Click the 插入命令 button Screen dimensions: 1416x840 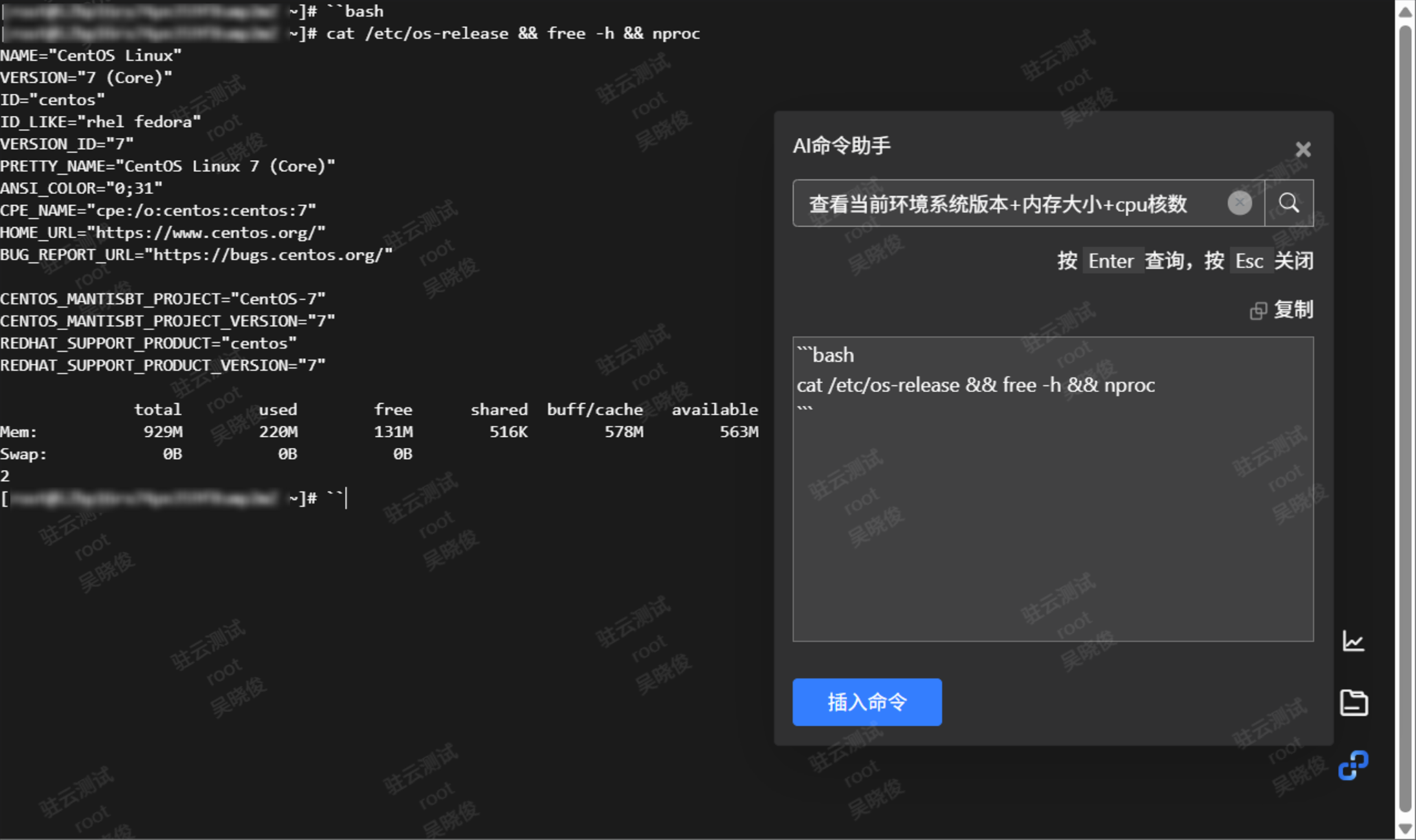tap(867, 702)
